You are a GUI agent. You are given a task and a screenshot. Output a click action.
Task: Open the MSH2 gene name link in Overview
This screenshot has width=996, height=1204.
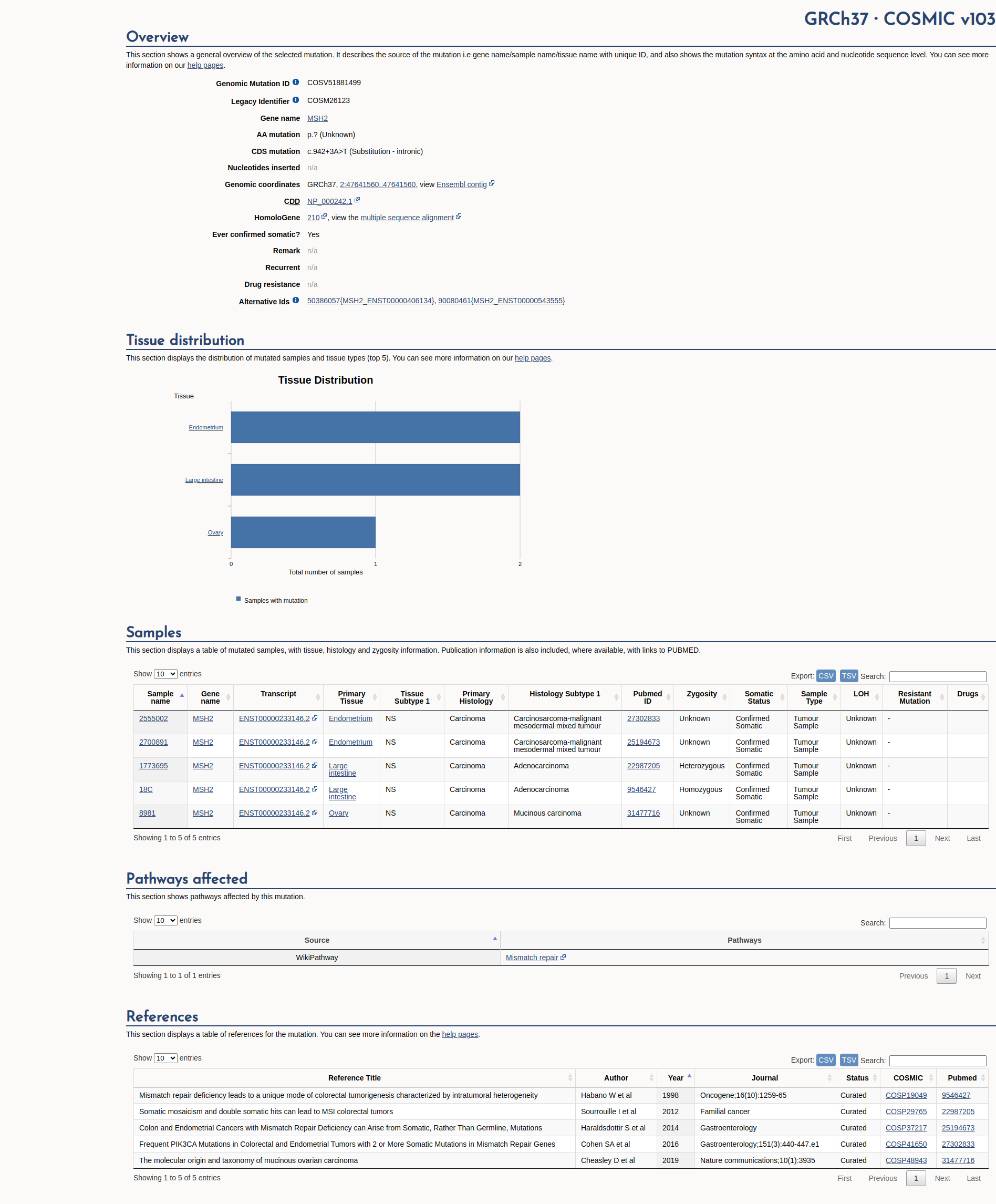click(x=317, y=118)
